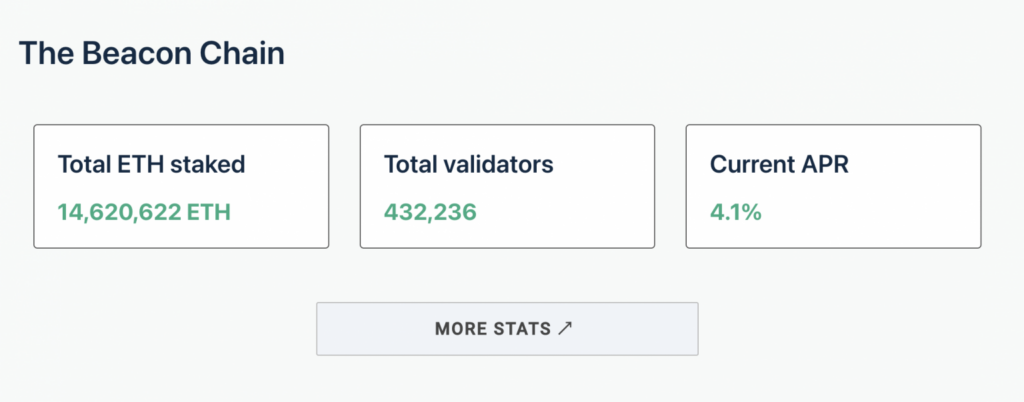
Task: Click the word APR in third card
Action: pyautogui.click(x=826, y=165)
